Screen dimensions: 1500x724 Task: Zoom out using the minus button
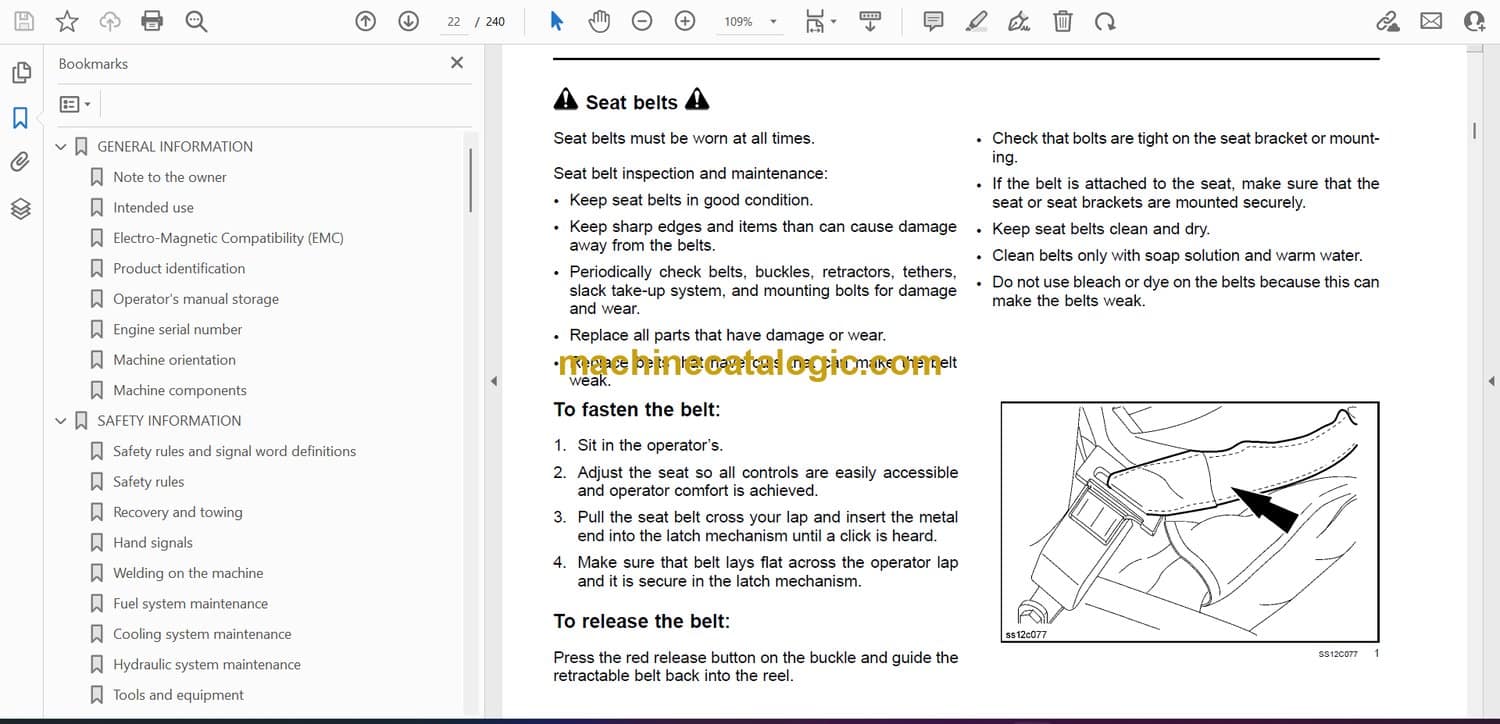tap(642, 21)
